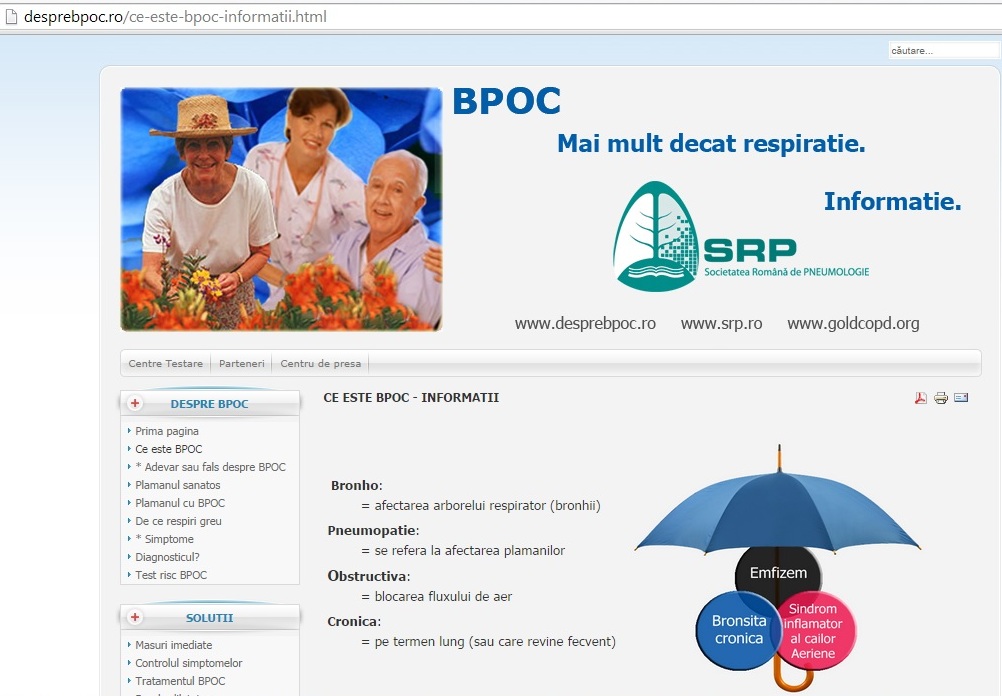The width and height of the screenshot is (1002, 696).
Task: Click the Bronsita cronica blue circle
Action: pyautogui.click(x=737, y=628)
